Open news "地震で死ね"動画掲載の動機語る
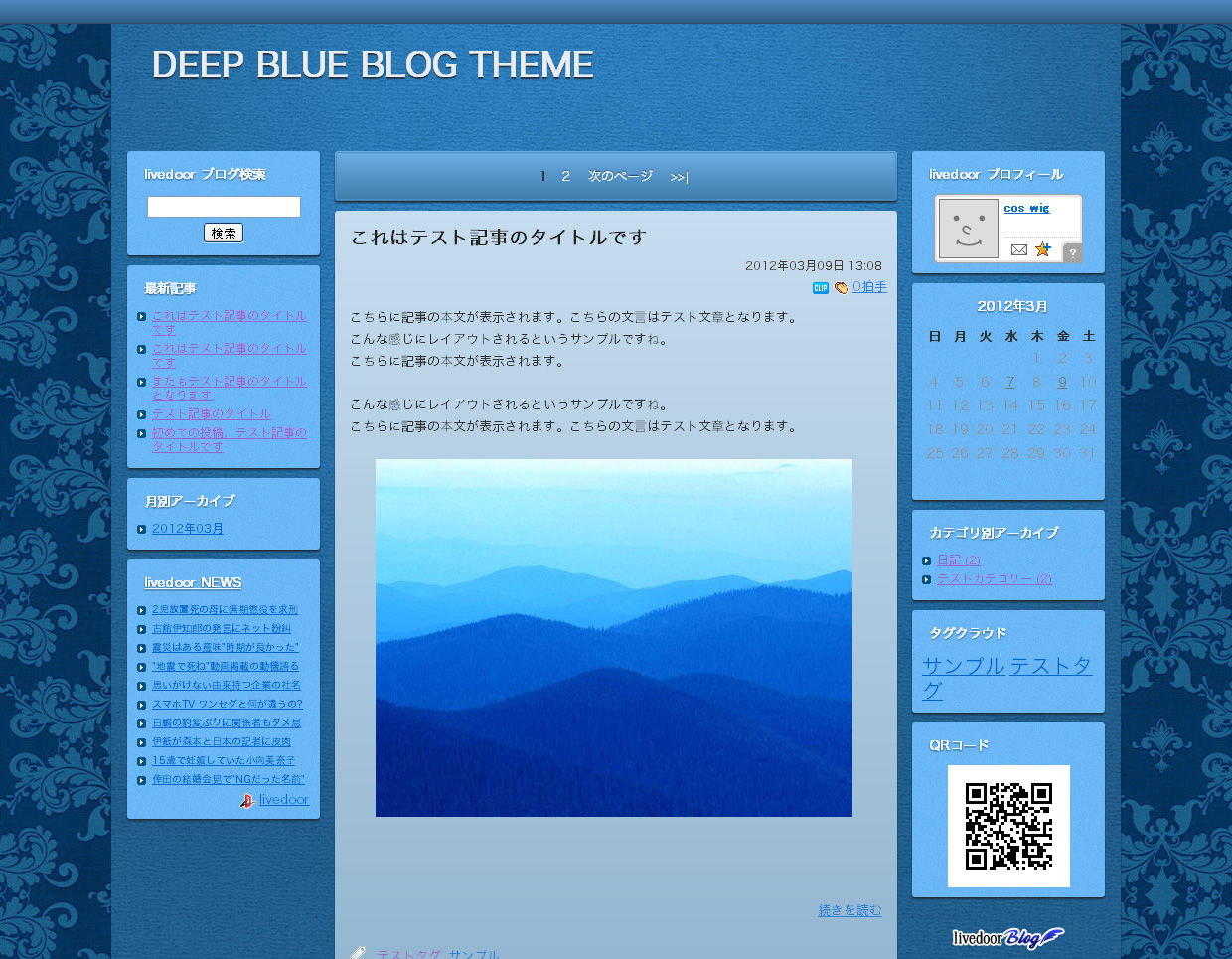This screenshot has height=959, width=1232. coord(226,667)
